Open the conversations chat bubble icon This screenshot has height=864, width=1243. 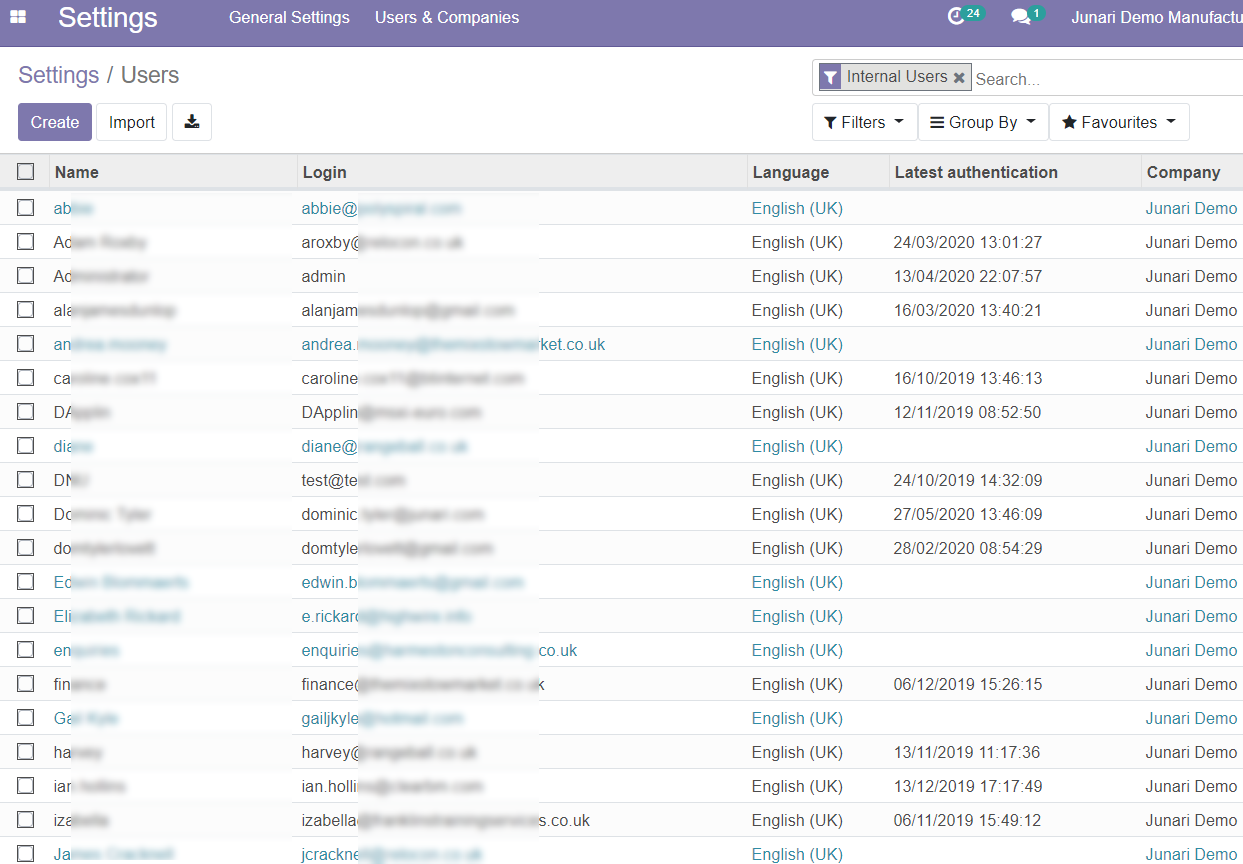pyautogui.click(x=1020, y=17)
